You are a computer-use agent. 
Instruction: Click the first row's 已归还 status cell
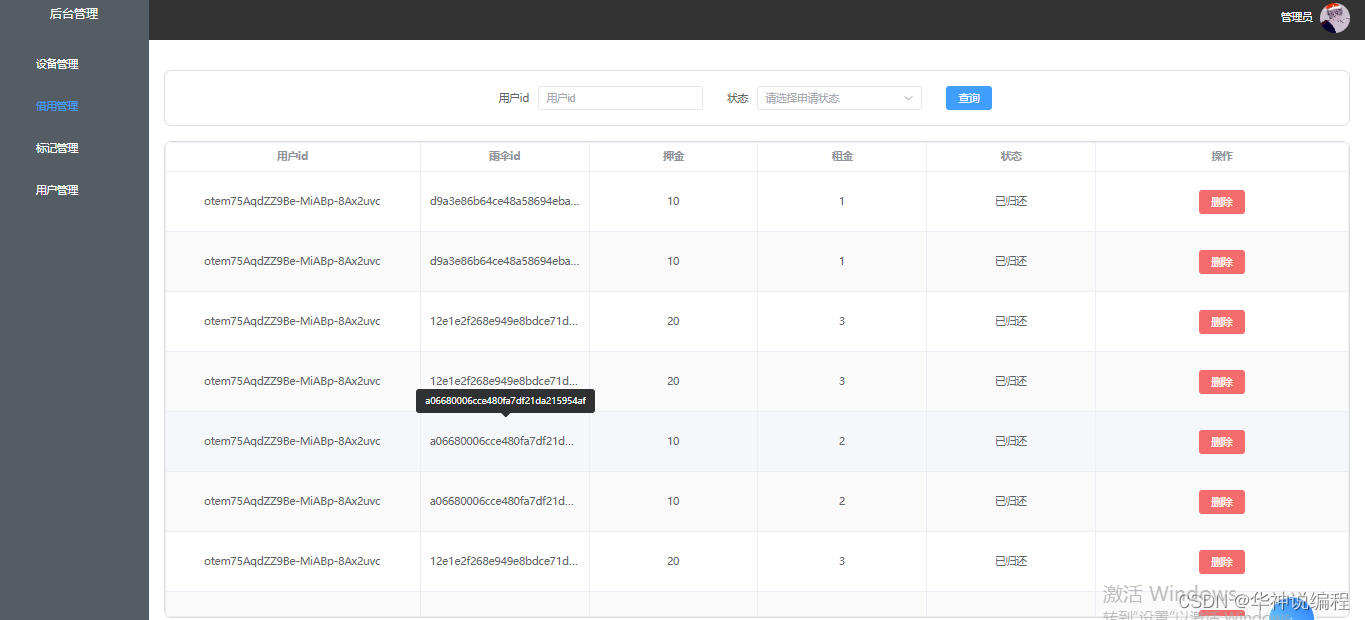coord(1011,201)
